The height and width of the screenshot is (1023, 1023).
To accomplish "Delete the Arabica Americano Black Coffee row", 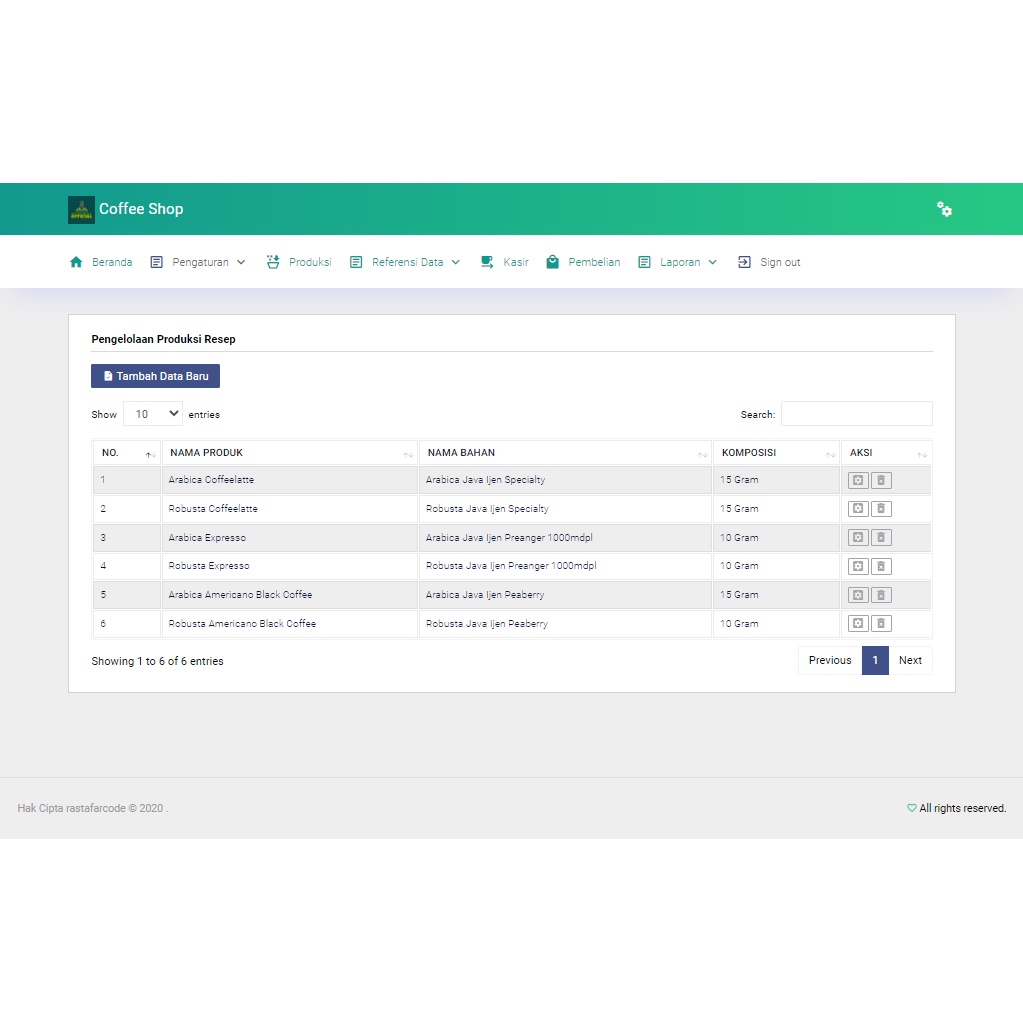I will point(881,595).
